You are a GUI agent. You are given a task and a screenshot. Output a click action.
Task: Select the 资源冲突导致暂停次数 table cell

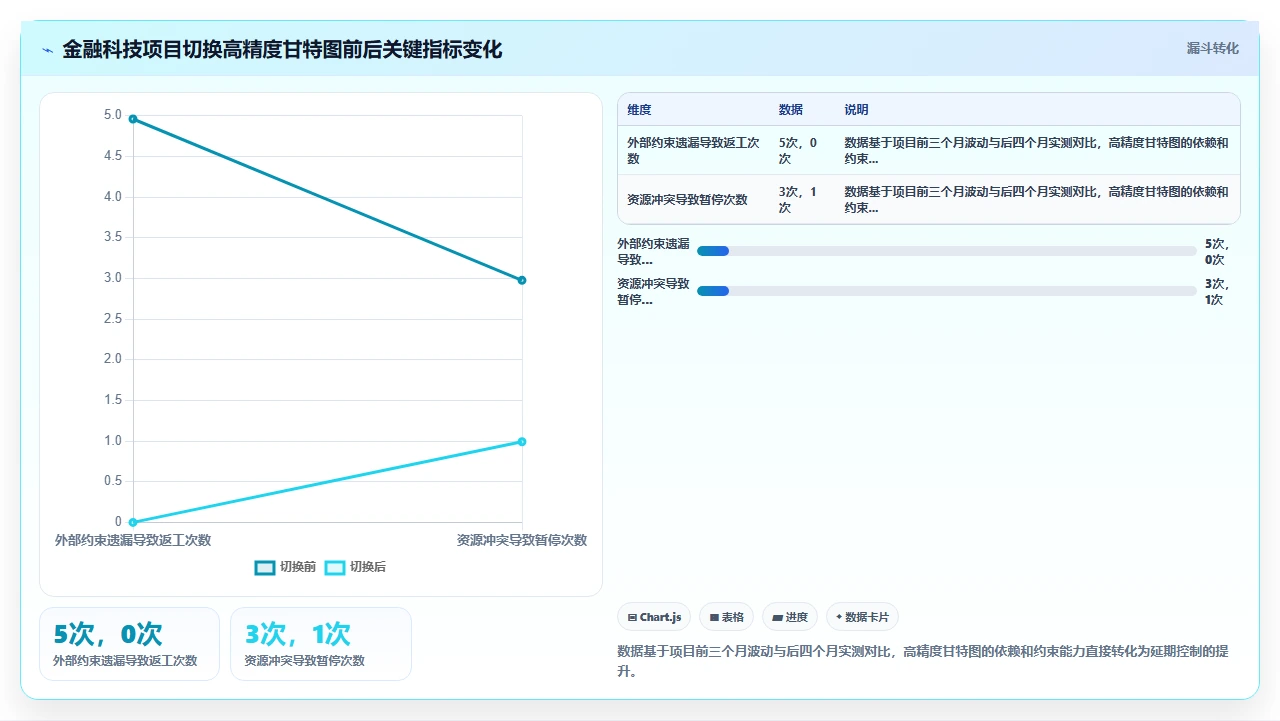point(694,199)
